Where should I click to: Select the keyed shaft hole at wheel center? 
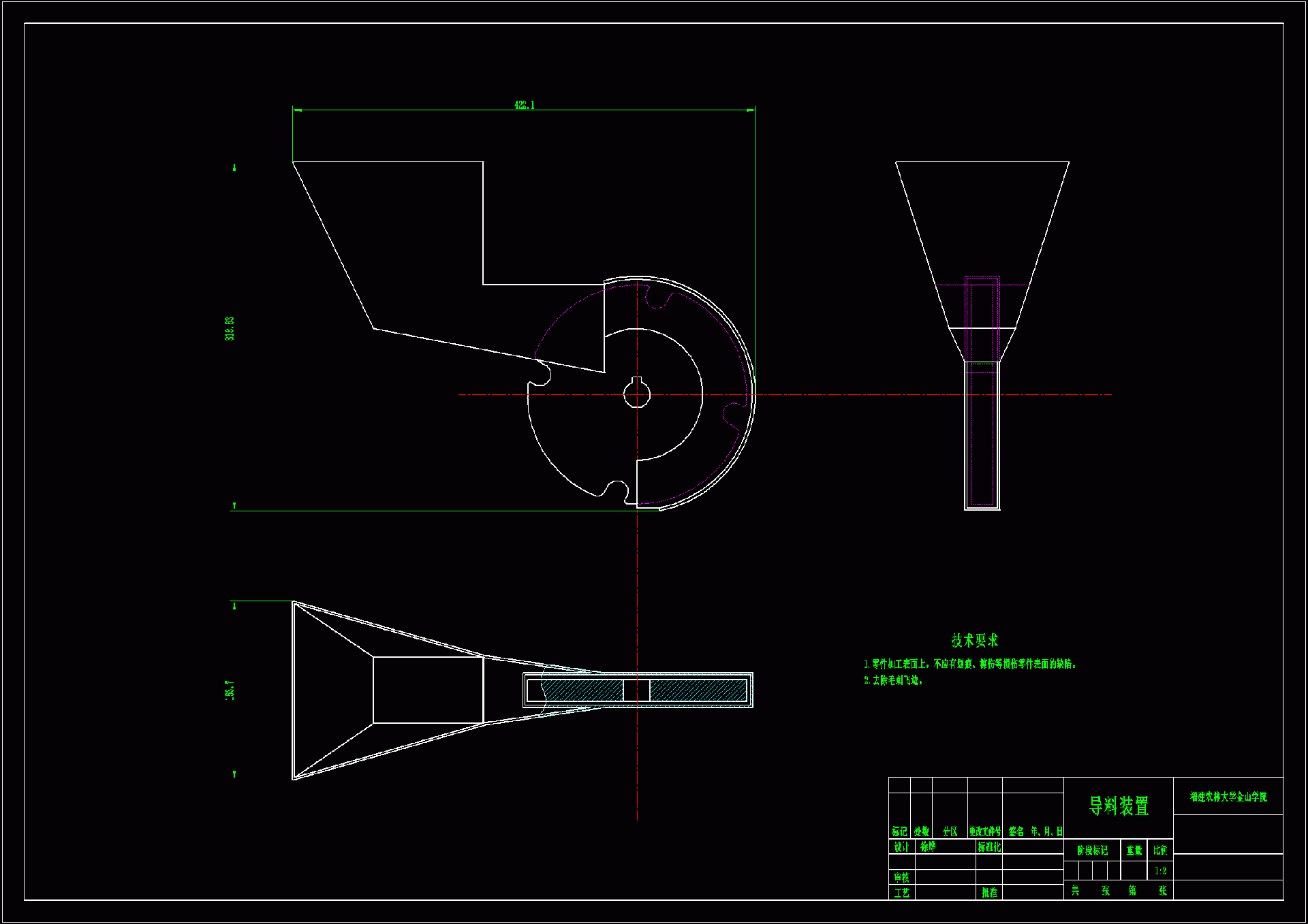[637, 394]
